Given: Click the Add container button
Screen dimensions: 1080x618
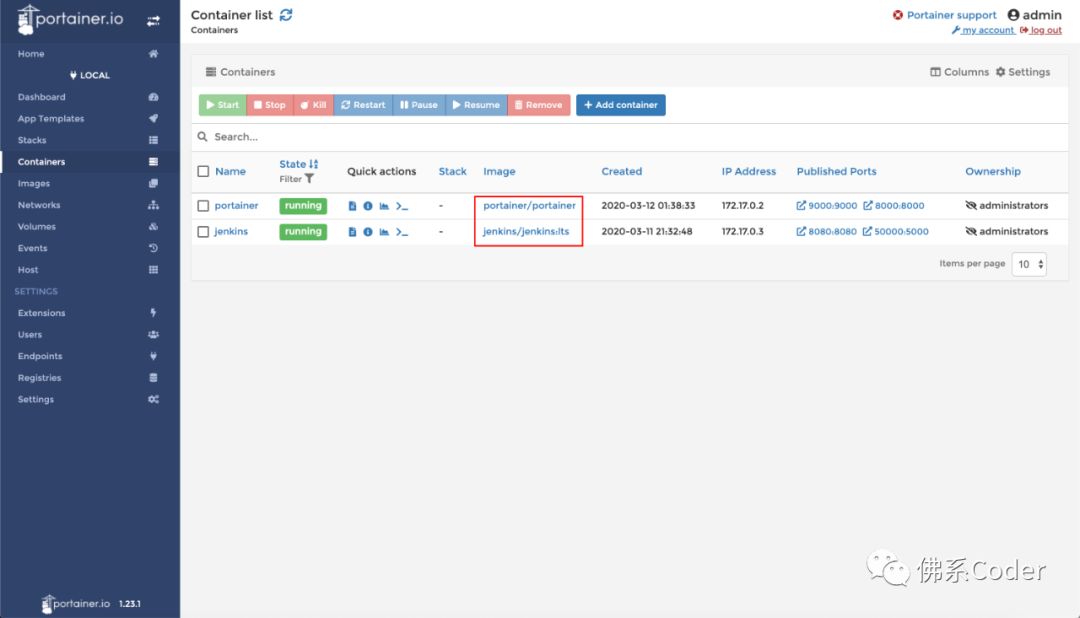Looking at the screenshot, I should (621, 105).
